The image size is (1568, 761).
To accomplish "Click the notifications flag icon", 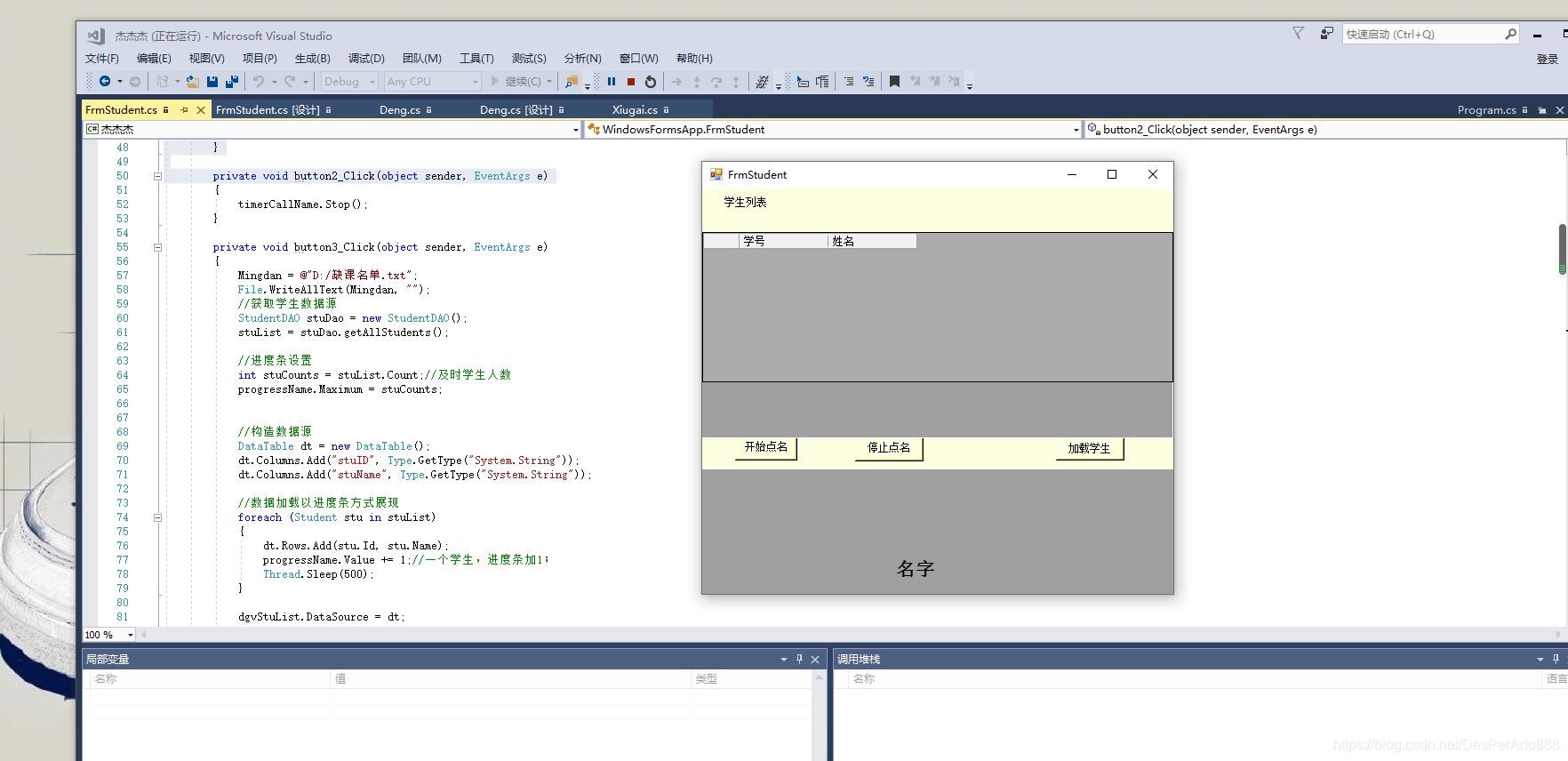I will pyautogui.click(x=1299, y=34).
